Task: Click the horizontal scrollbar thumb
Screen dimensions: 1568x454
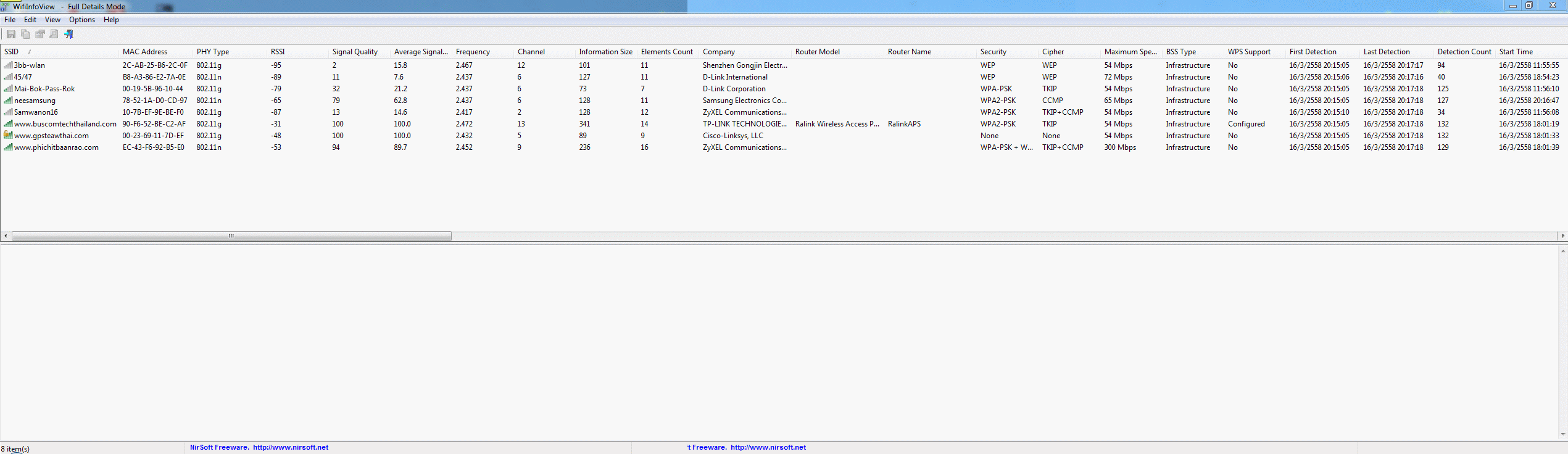Action: point(231,236)
